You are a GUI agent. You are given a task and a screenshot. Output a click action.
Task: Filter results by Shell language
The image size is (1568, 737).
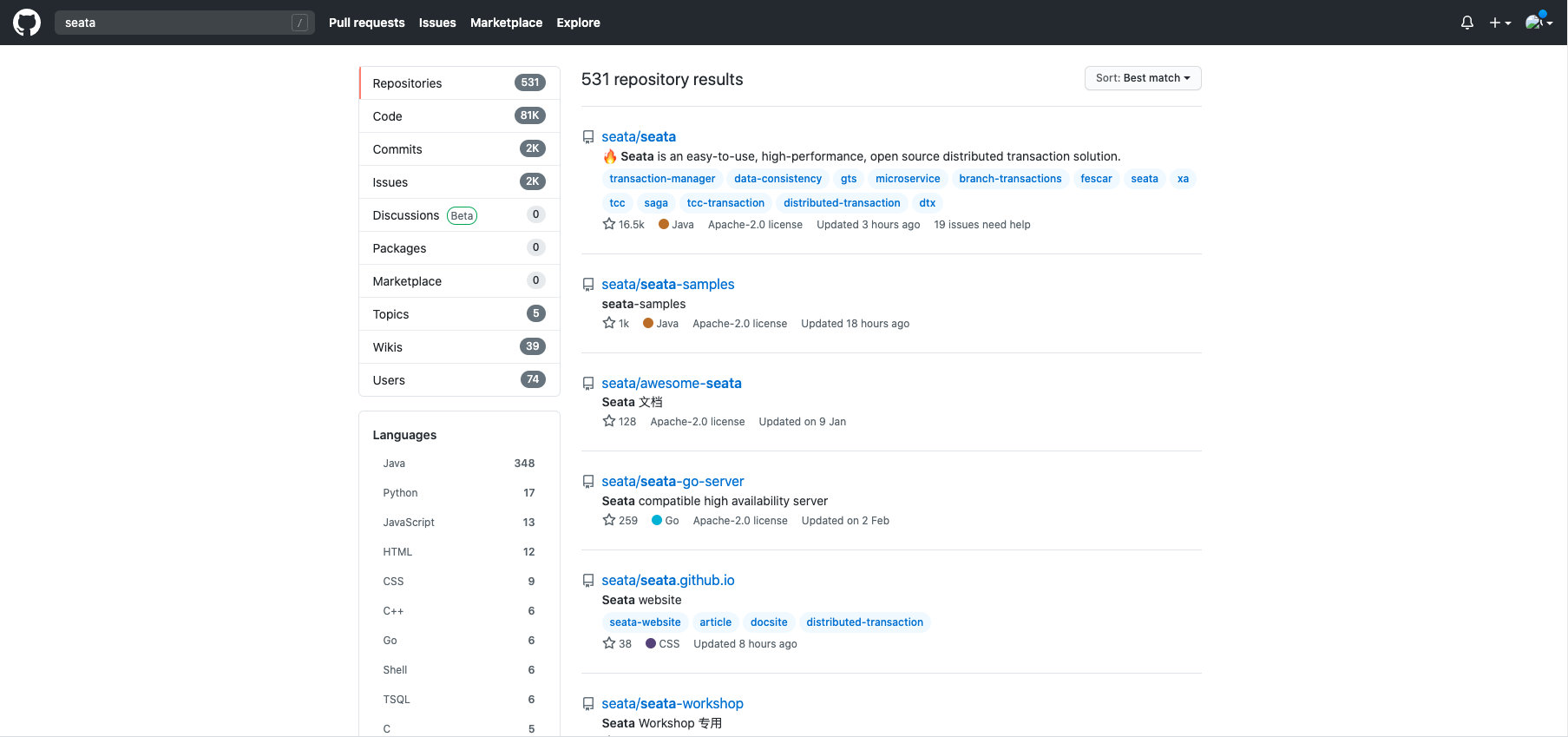459,670
